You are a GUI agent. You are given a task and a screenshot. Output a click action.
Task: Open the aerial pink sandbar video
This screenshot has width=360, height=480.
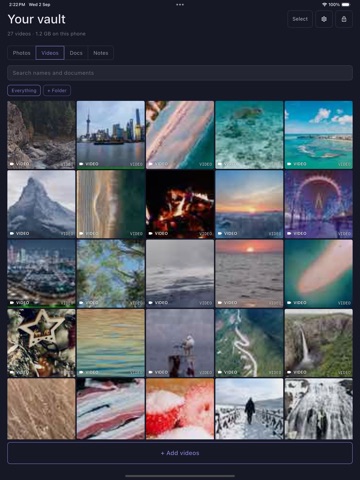click(x=319, y=274)
